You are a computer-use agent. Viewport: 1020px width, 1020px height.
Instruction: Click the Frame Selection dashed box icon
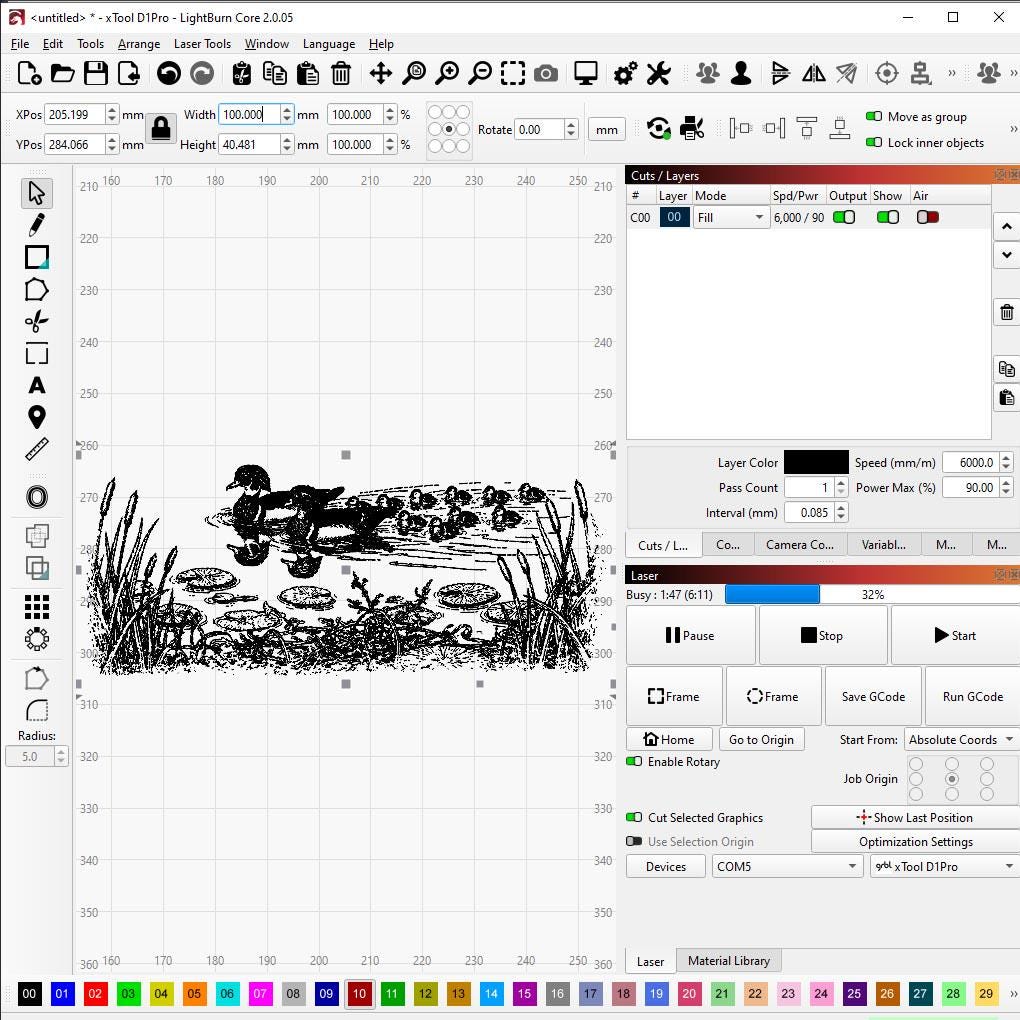pos(513,74)
